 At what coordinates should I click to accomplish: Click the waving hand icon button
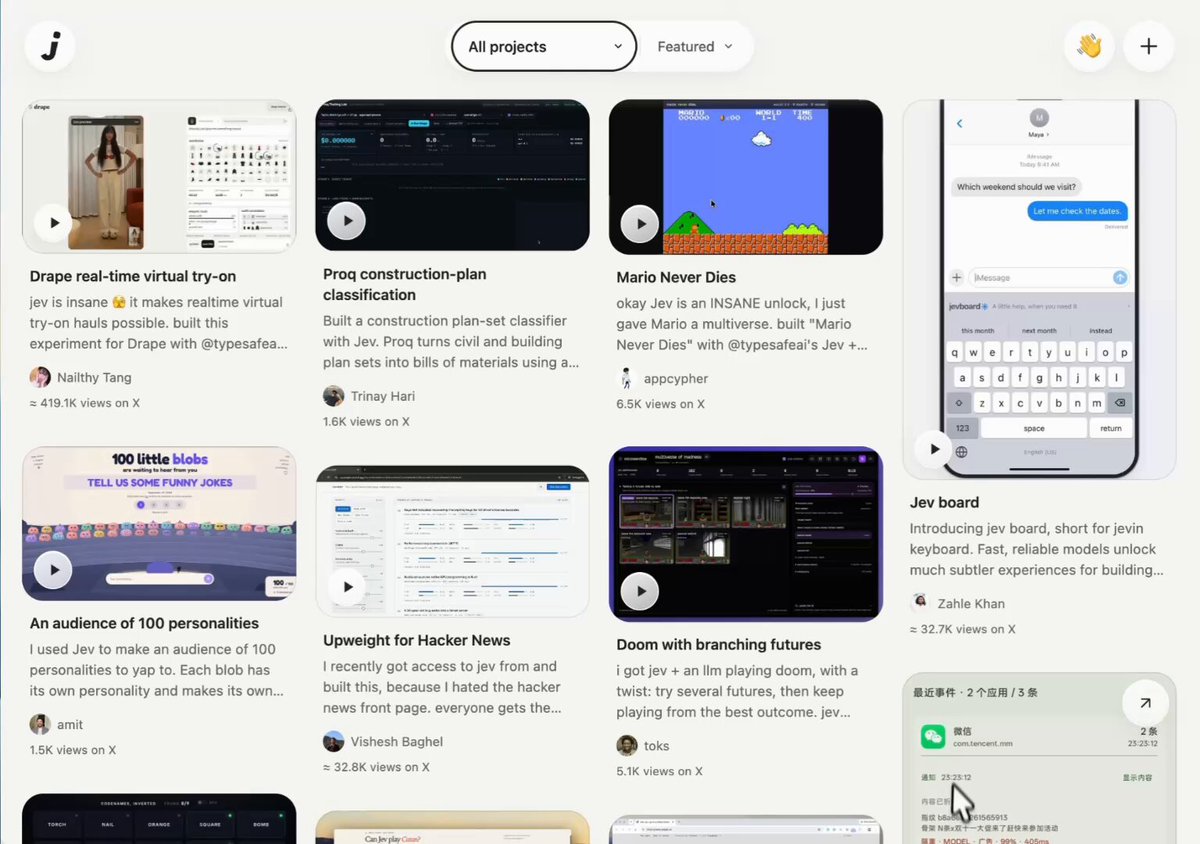point(1089,46)
